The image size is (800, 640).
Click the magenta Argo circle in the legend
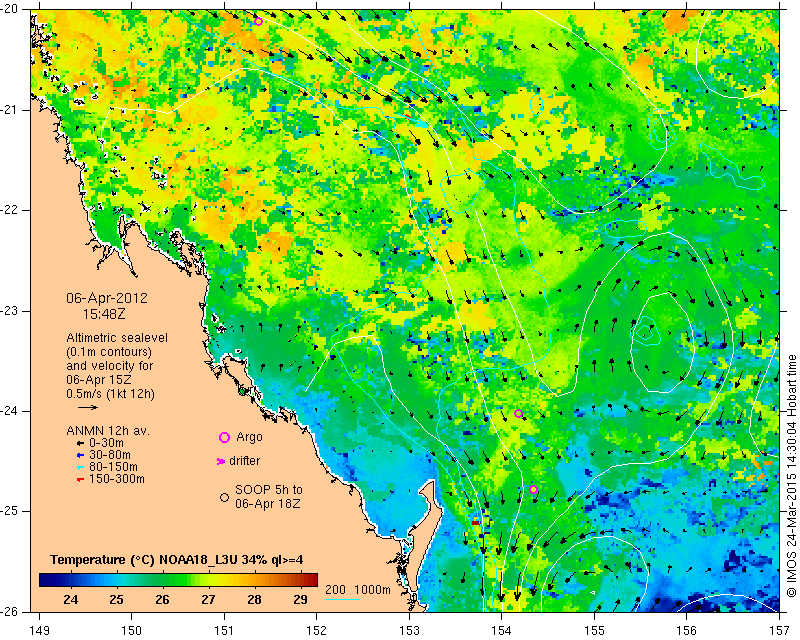click(224, 437)
